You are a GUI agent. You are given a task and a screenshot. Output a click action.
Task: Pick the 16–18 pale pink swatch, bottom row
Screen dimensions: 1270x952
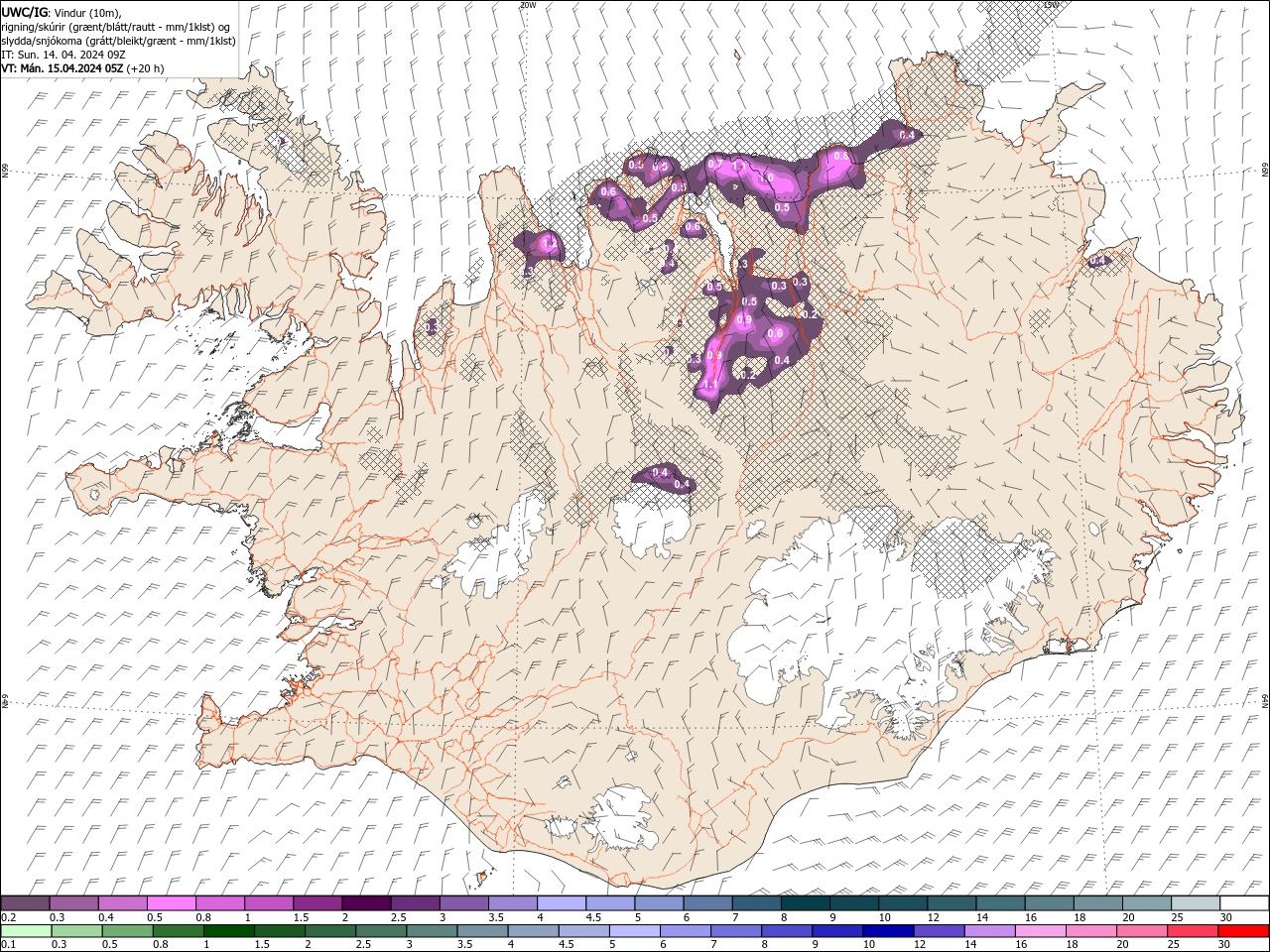coord(1040,931)
